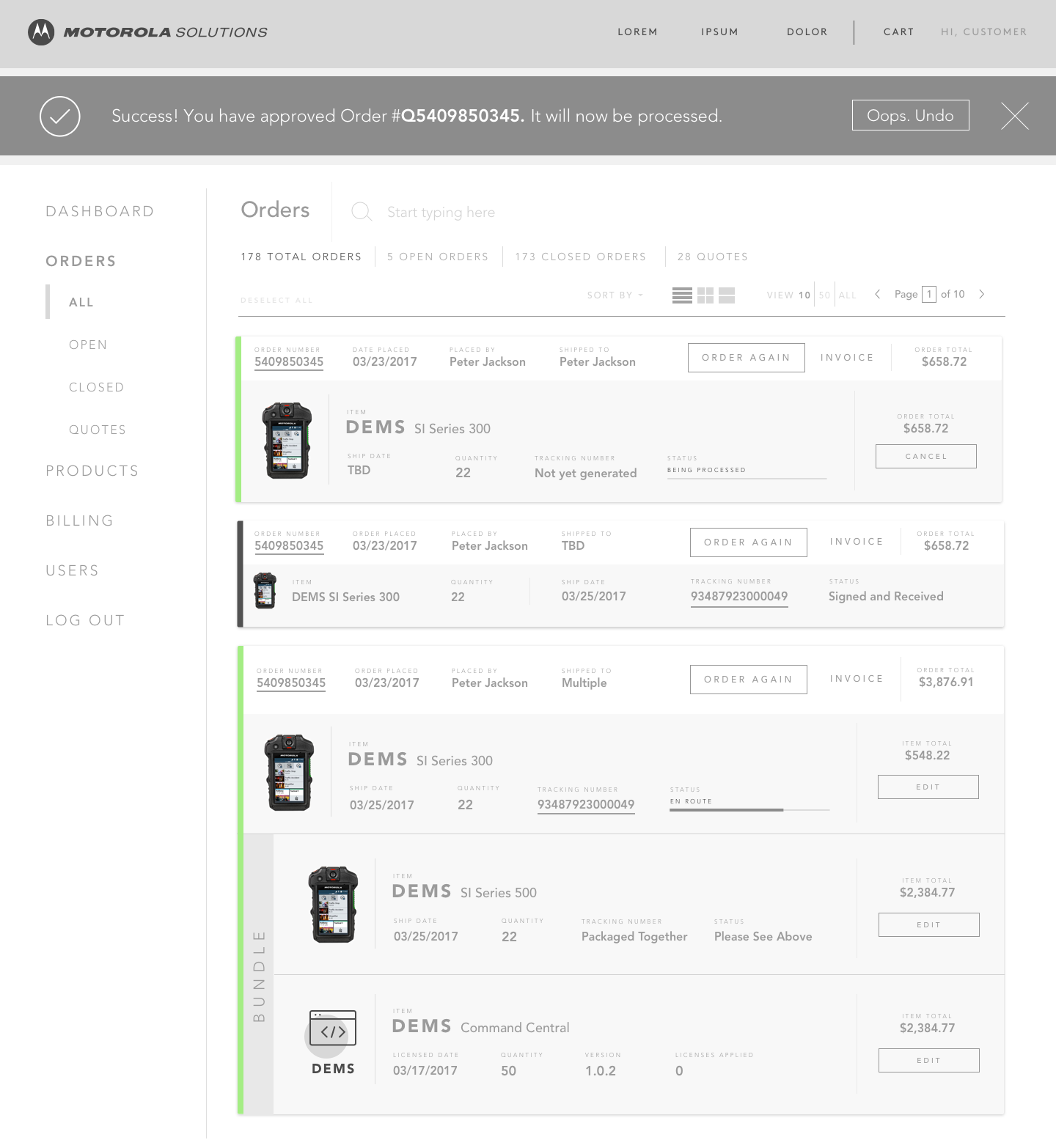Dismiss the success banner with X
Image resolution: width=1056 pixels, height=1148 pixels.
click(x=1015, y=116)
